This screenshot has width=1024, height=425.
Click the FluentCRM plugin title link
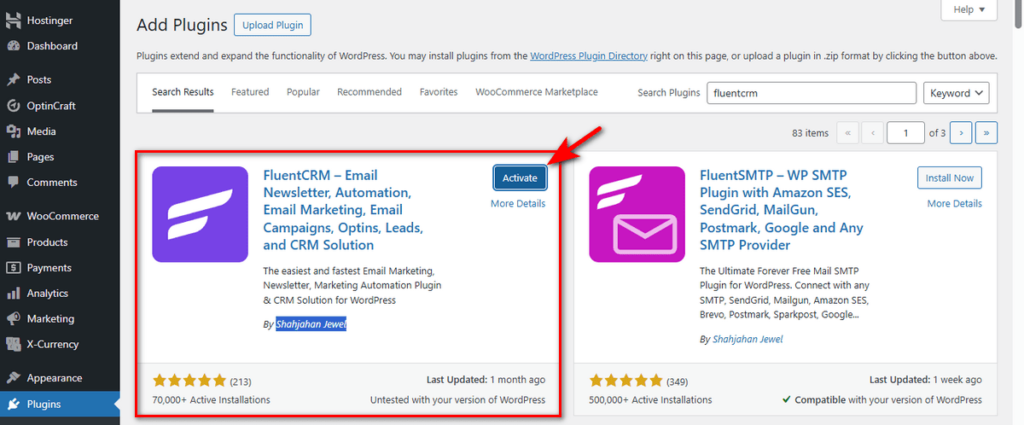pyautogui.click(x=344, y=210)
